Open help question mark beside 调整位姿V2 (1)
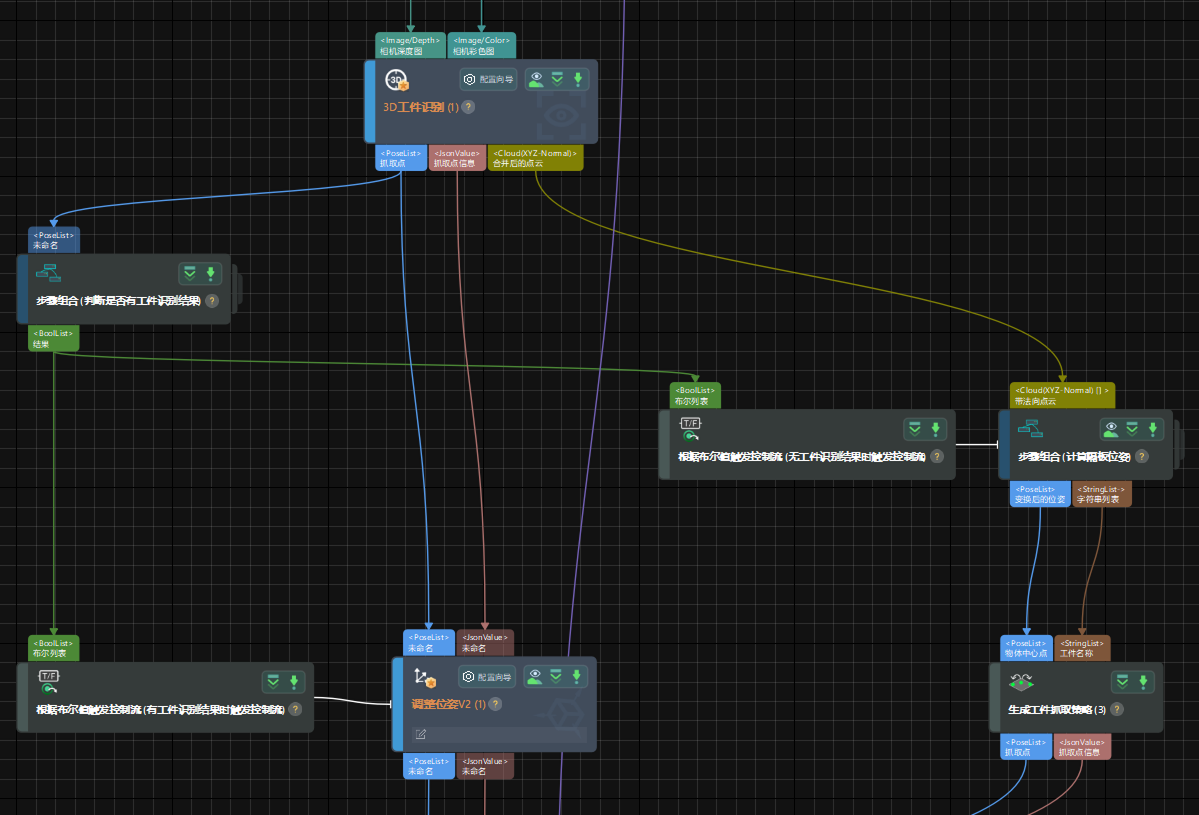Image resolution: width=1199 pixels, height=815 pixels. [x=496, y=704]
